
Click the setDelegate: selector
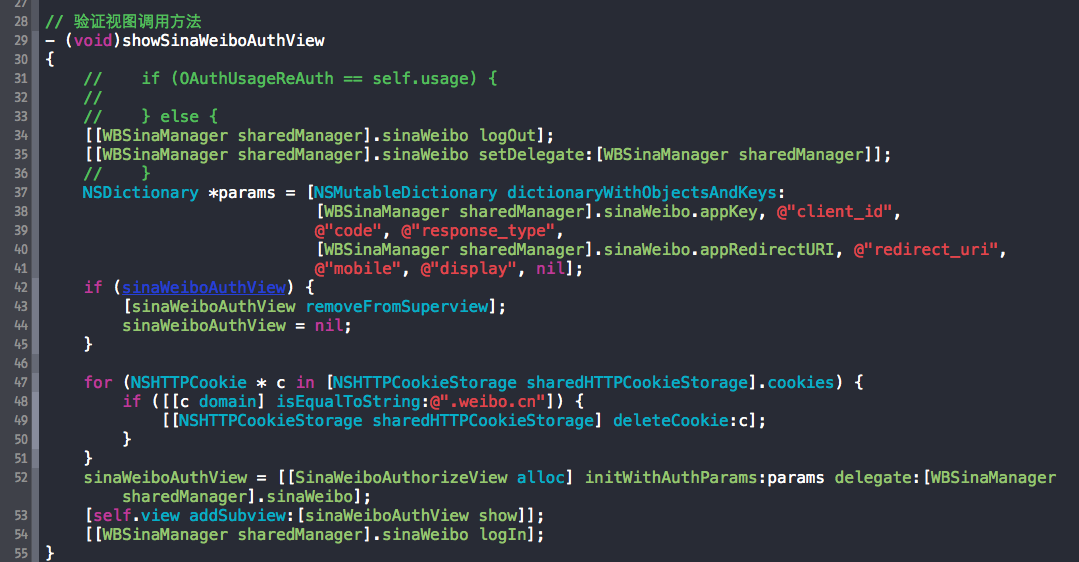(x=535, y=155)
